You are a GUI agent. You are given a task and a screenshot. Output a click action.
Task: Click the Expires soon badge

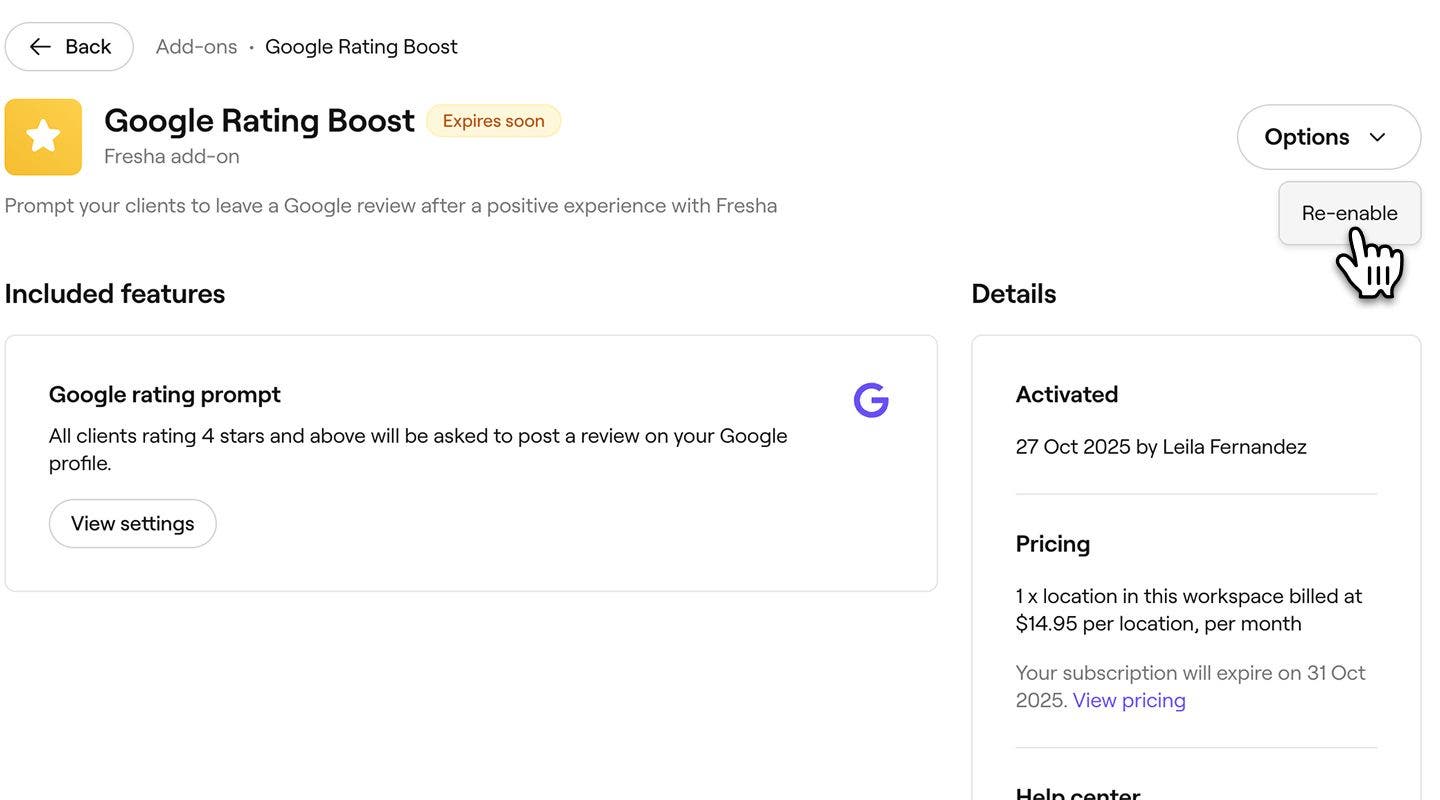pyautogui.click(x=493, y=121)
